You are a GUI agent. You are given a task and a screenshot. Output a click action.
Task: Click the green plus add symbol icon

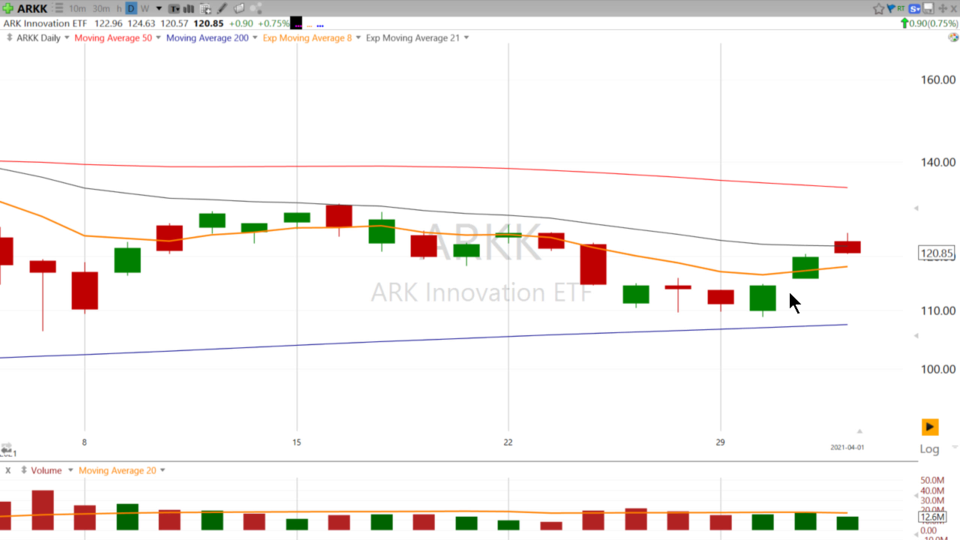[x=8, y=8]
